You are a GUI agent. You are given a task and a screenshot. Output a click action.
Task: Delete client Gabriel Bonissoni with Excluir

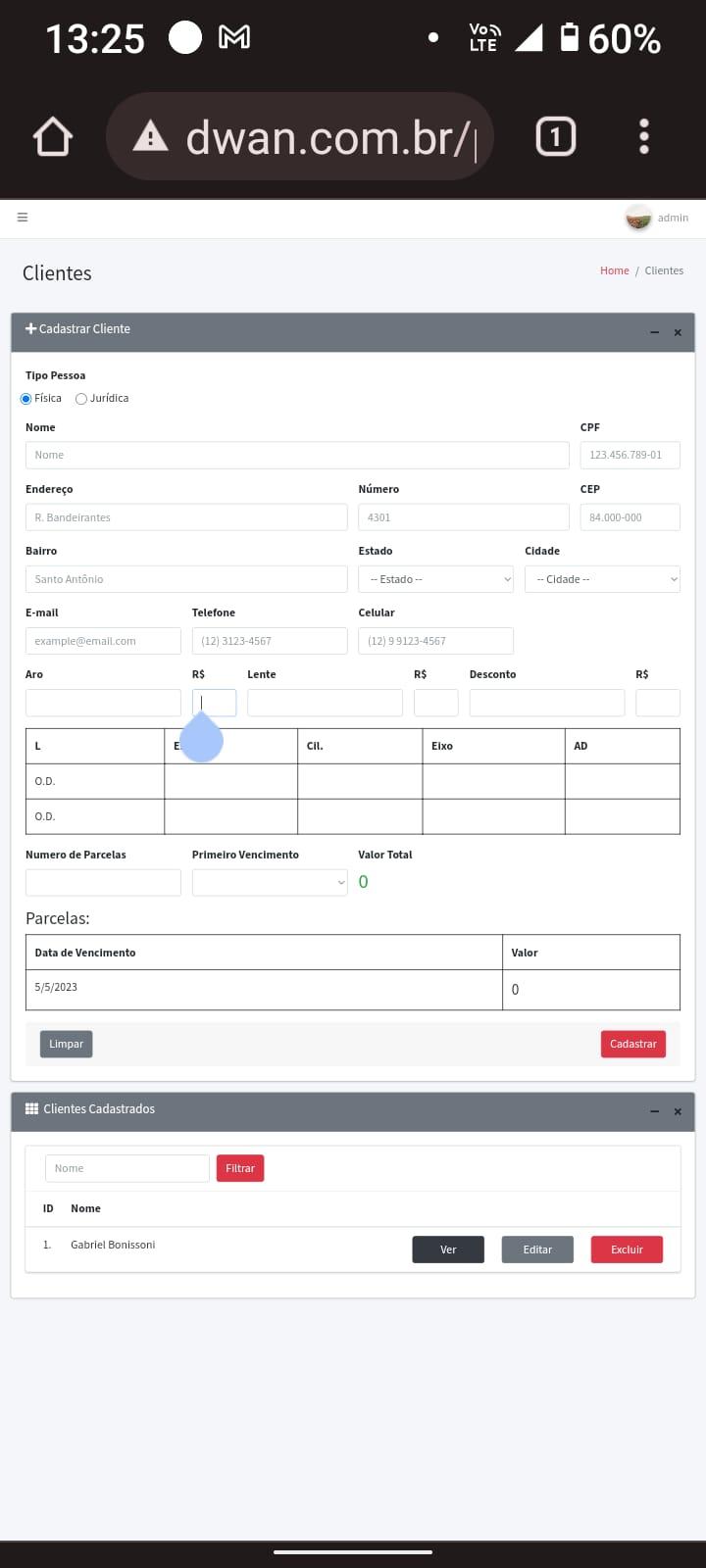point(627,1249)
